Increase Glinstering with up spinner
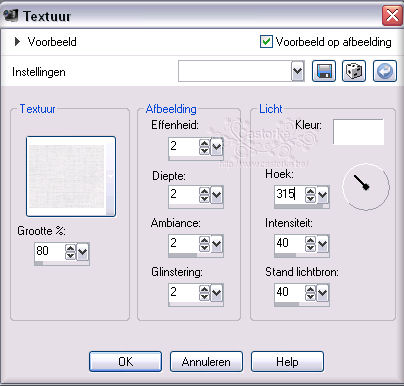 pyautogui.click(x=204, y=289)
